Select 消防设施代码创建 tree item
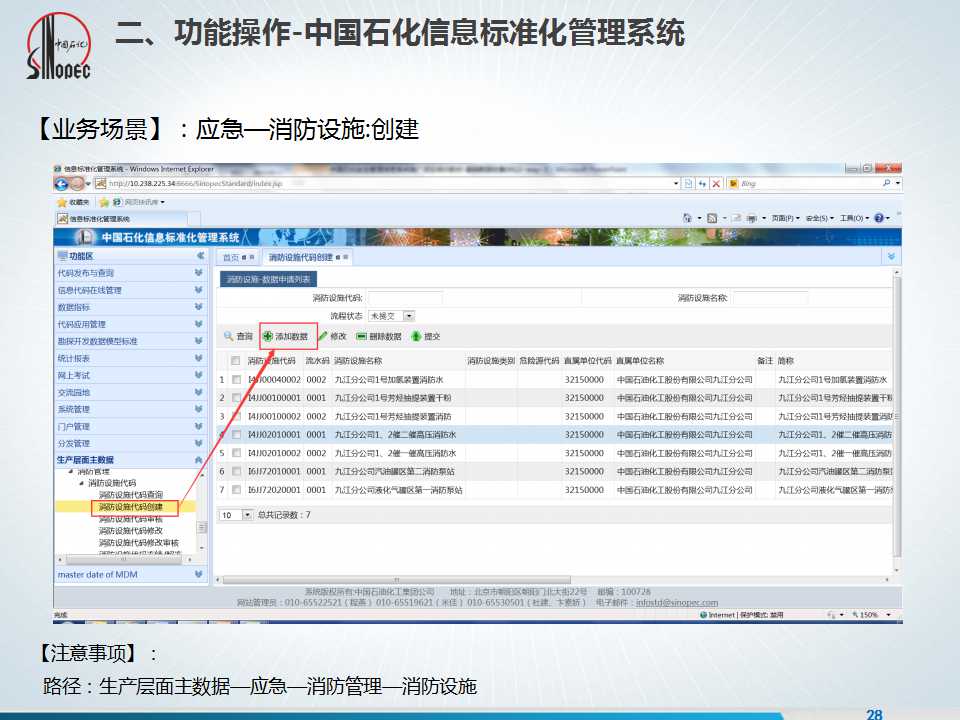The width and height of the screenshot is (960, 720). point(131,507)
